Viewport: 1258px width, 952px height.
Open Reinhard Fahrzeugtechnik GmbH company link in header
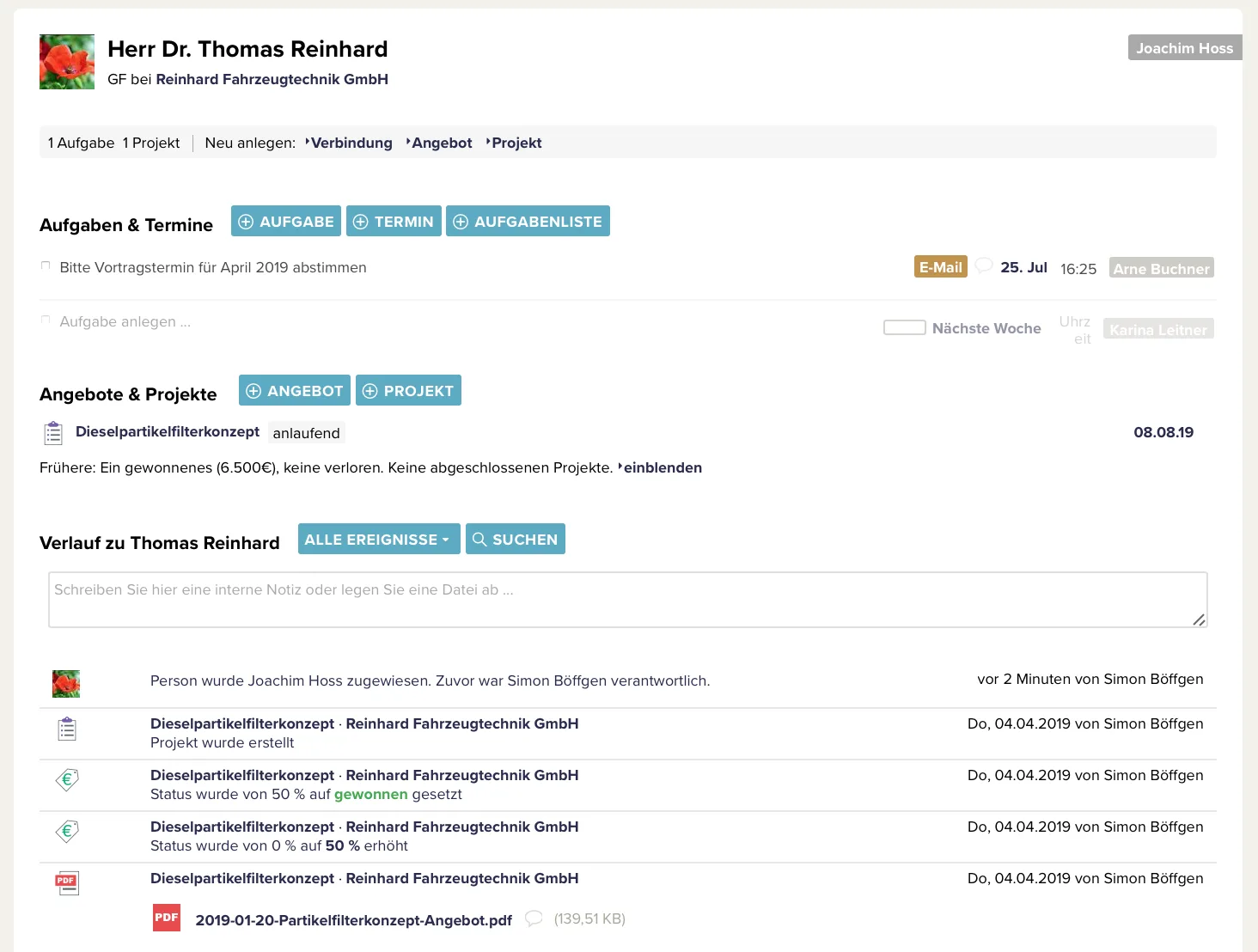pos(272,79)
